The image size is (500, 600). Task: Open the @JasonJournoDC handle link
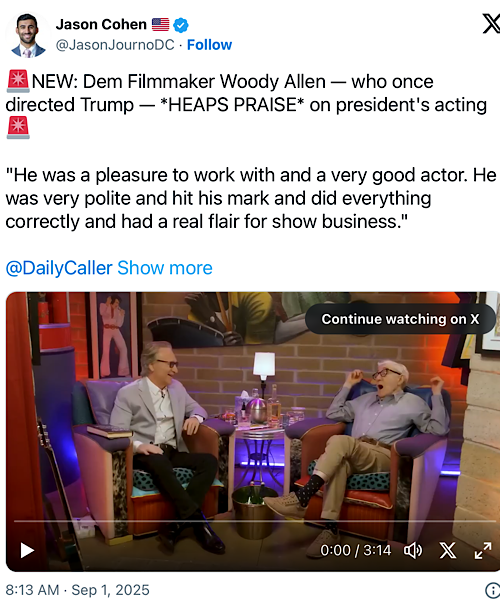coord(115,45)
